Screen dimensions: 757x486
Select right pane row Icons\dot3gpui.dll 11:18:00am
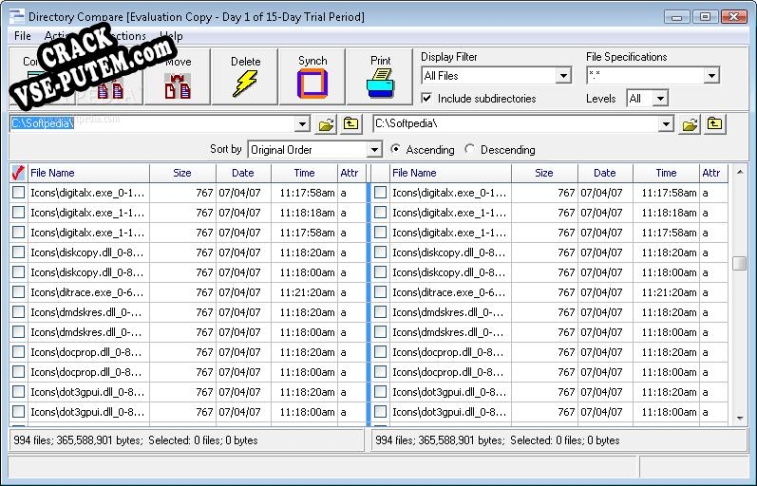click(550, 412)
